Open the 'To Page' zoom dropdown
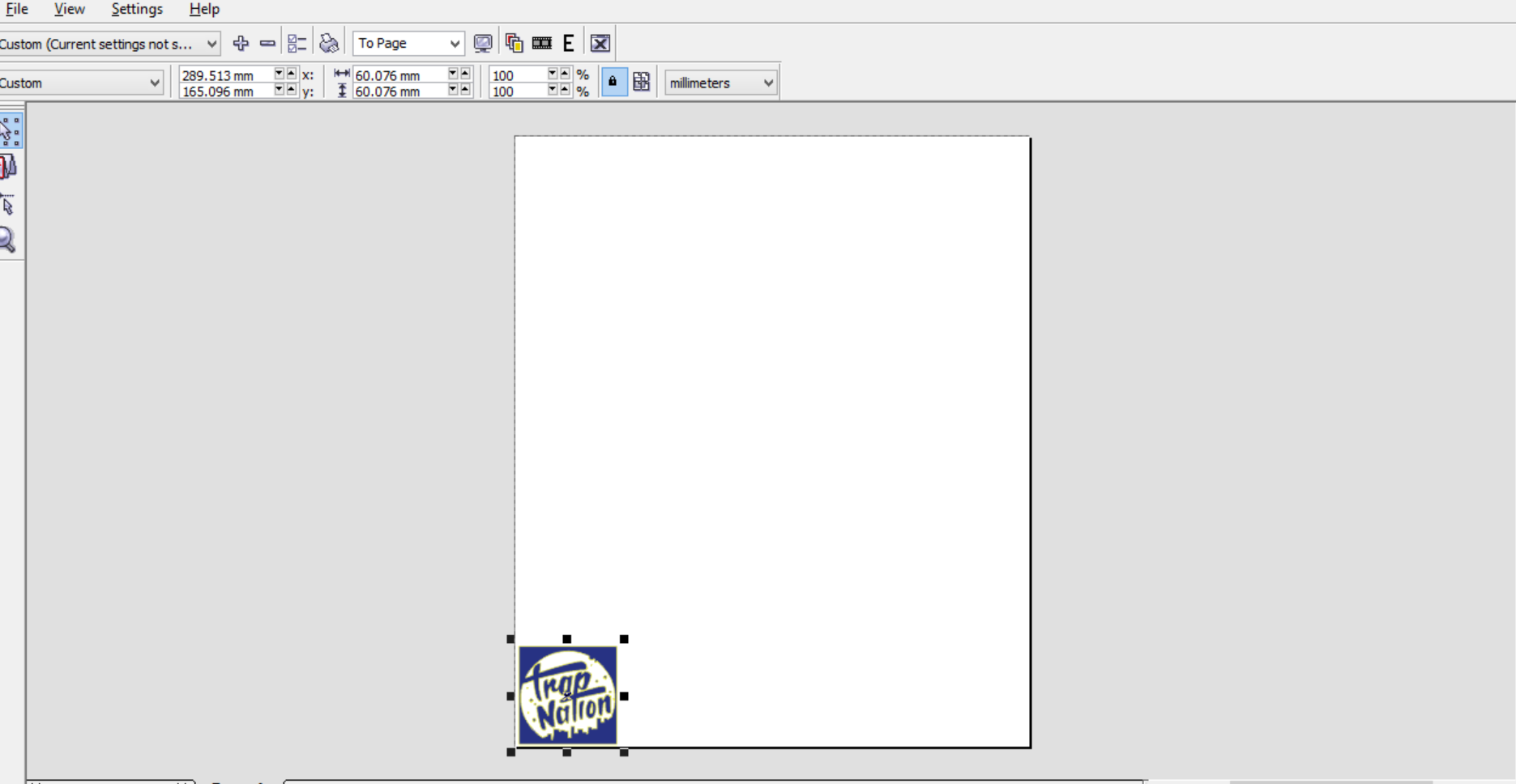Screen dimensions: 1516x784 (408, 43)
